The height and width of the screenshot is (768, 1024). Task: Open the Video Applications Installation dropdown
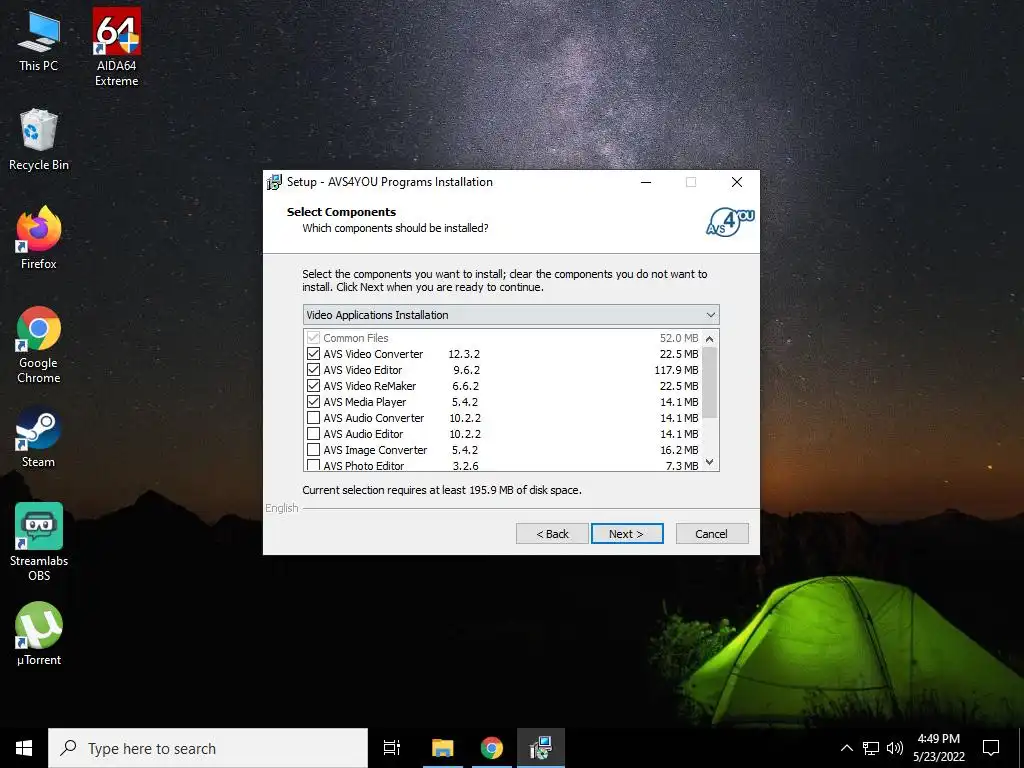(x=511, y=315)
